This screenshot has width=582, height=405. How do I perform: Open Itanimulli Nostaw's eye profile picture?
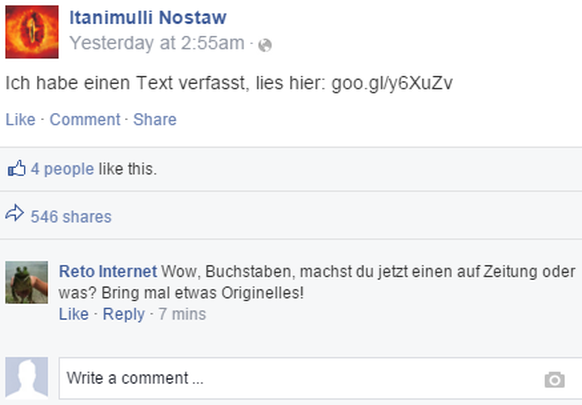[32, 32]
